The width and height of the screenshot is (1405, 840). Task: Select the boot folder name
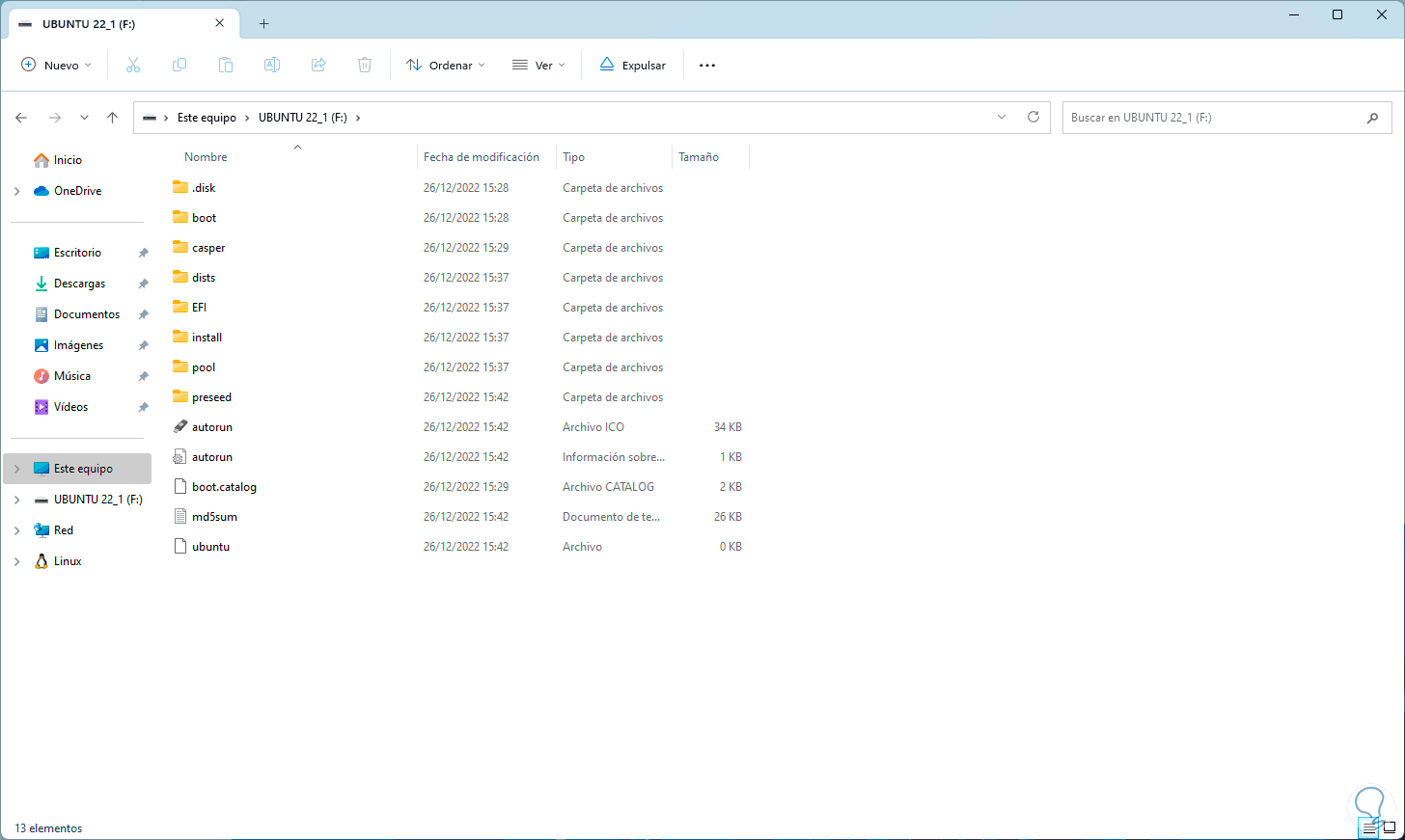204,218
